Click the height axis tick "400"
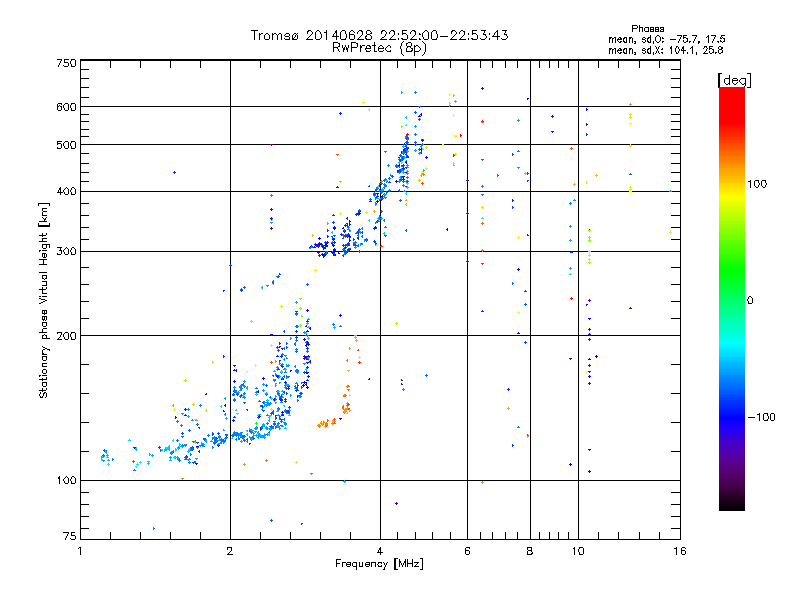 pyautogui.click(x=66, y=192)
